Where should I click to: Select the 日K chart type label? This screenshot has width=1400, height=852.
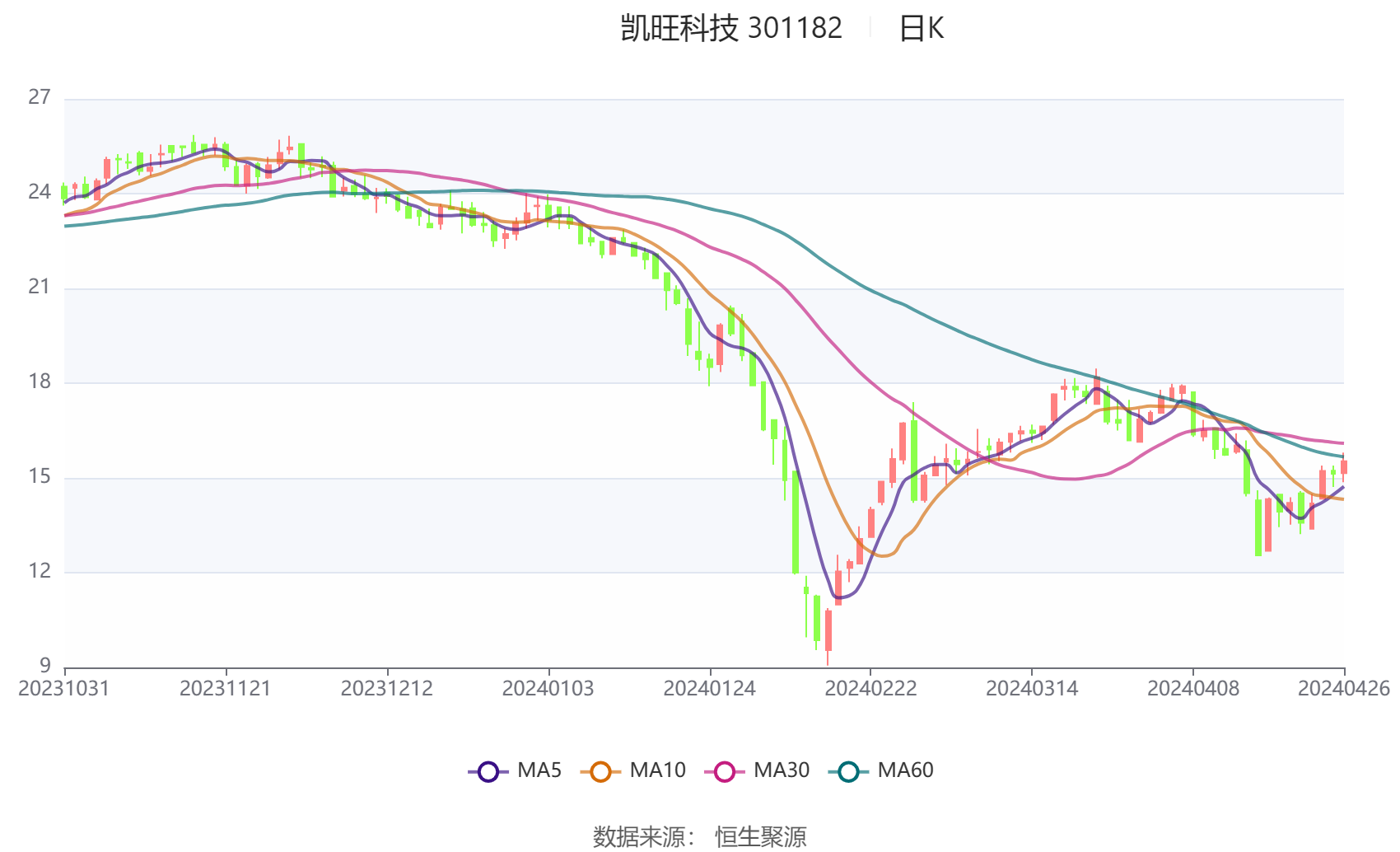pyautogui.click(x=921, y=29)
